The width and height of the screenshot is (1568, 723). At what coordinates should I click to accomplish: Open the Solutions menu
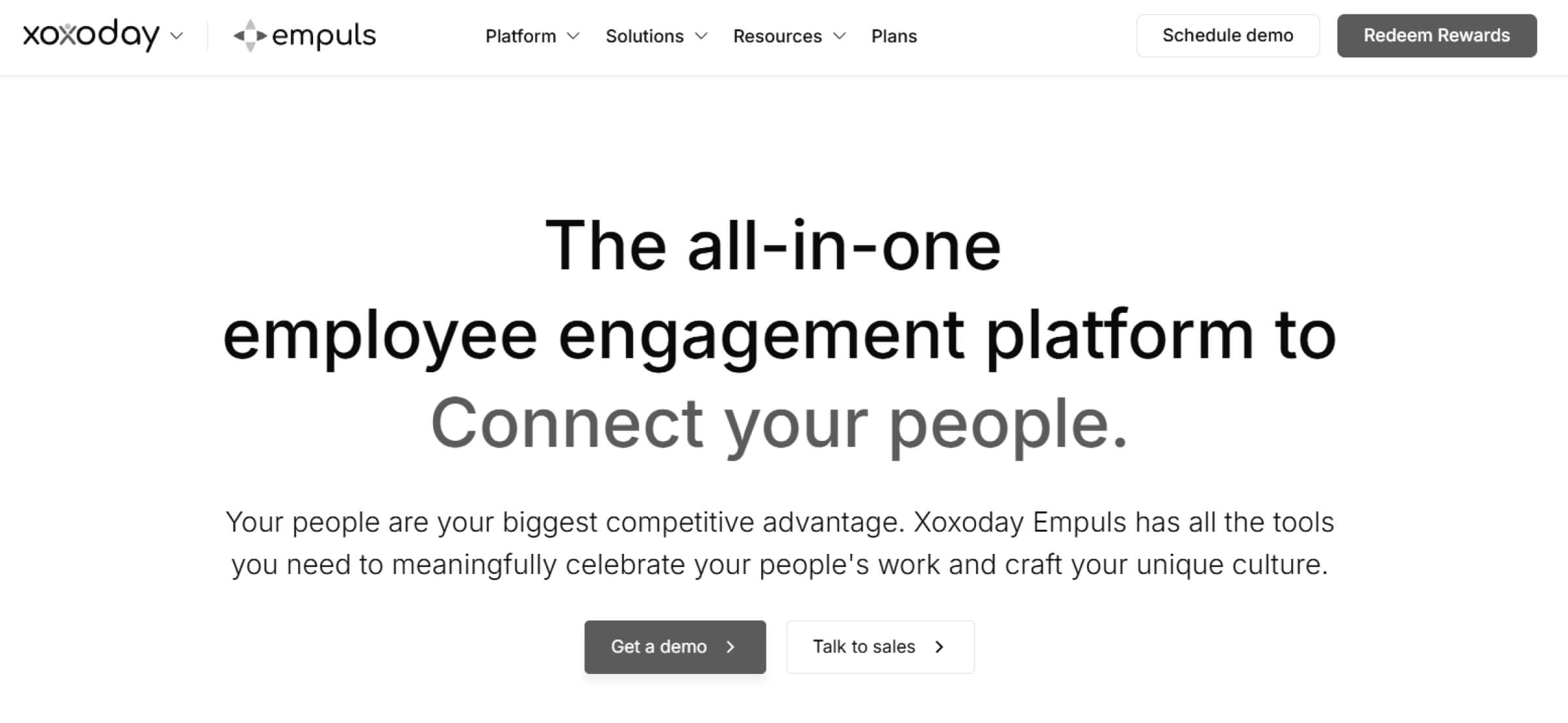pos(644,36)
